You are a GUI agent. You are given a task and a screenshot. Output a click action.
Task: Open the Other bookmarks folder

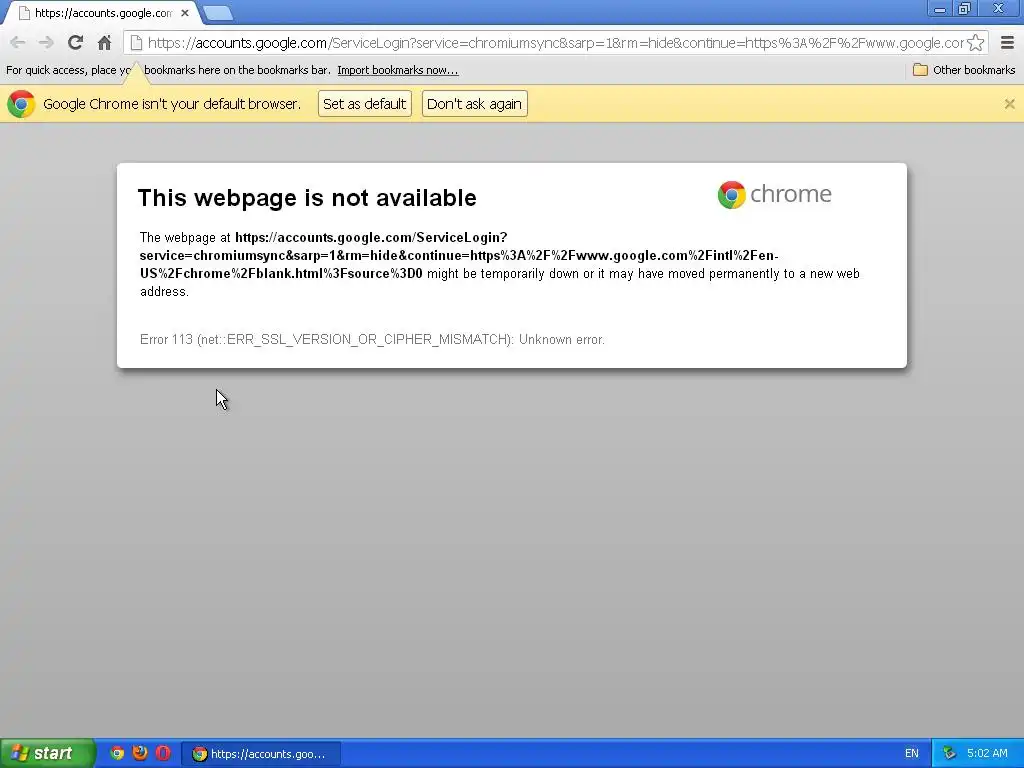(964, 70)
